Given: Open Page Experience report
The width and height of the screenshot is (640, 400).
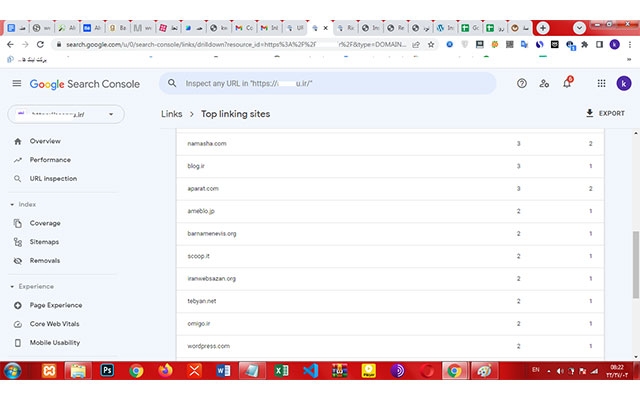Looking at the screenshot, I should pyautogui.click(x=56, y=305).
